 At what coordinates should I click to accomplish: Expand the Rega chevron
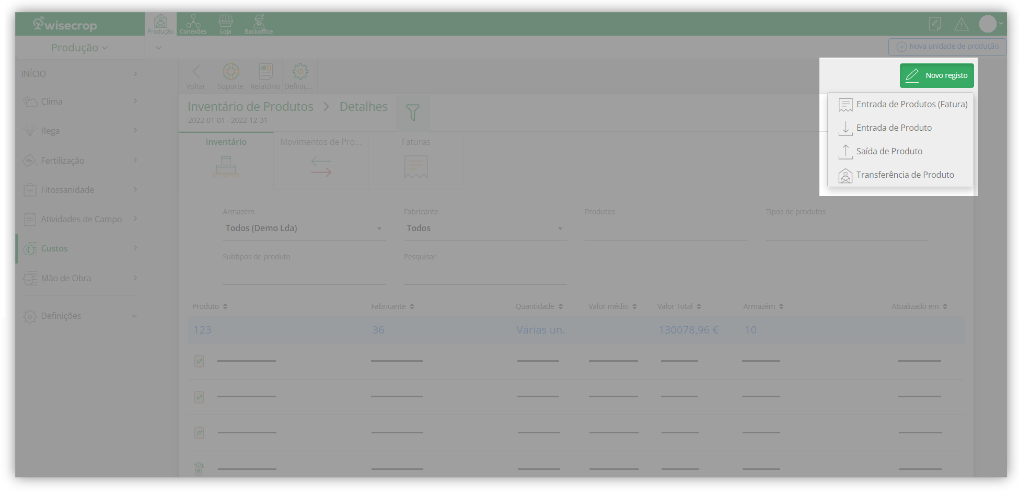click(135, 131)
